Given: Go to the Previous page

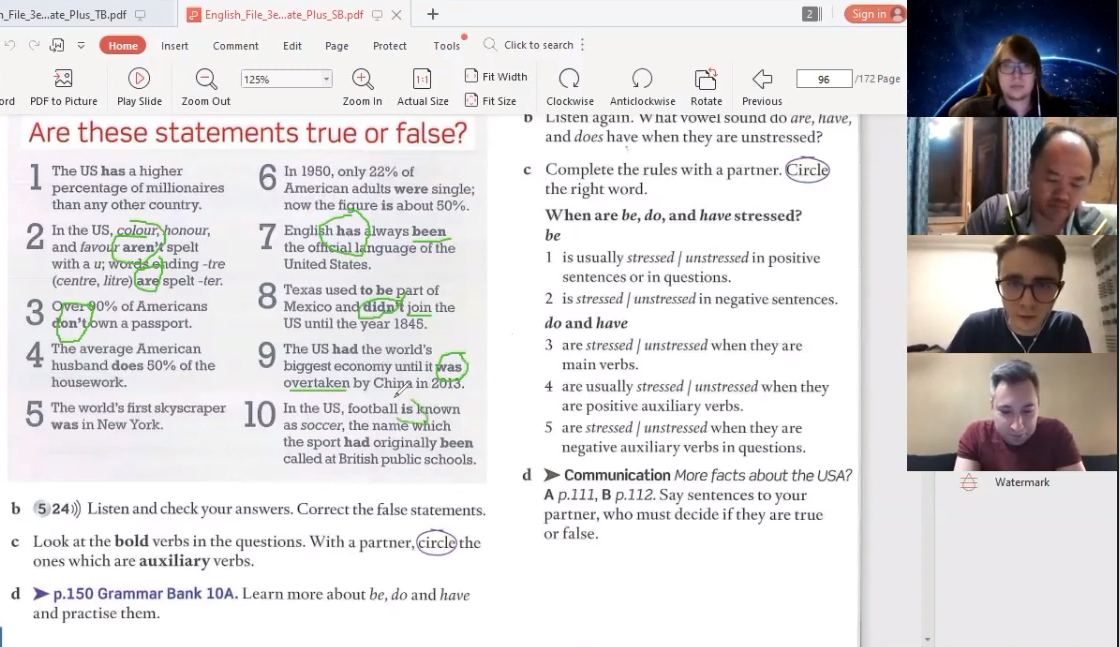Looking at the screenshot, I should (x=762, y=79).
